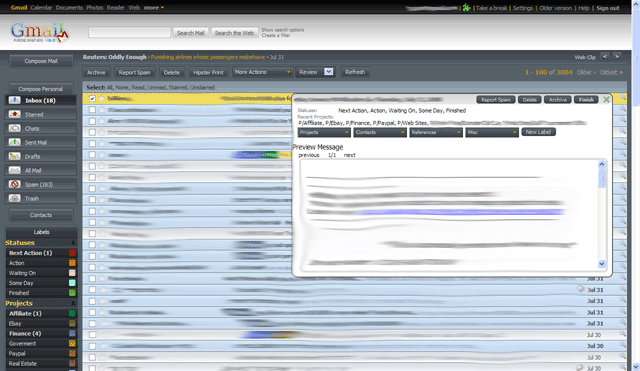Click New Label in the preview popup
The height and width of the screenshot is (371, 640).
538,132
